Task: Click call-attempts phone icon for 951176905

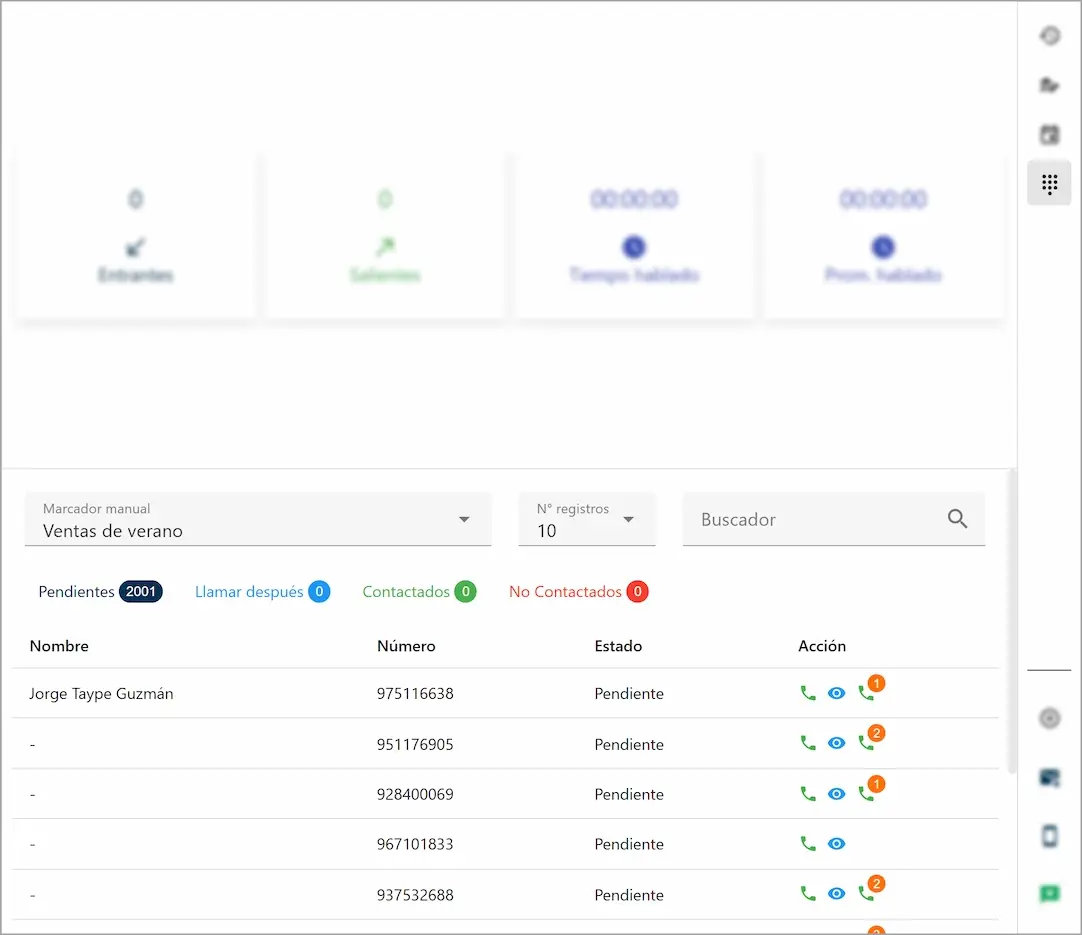Action: coord(866,743)
